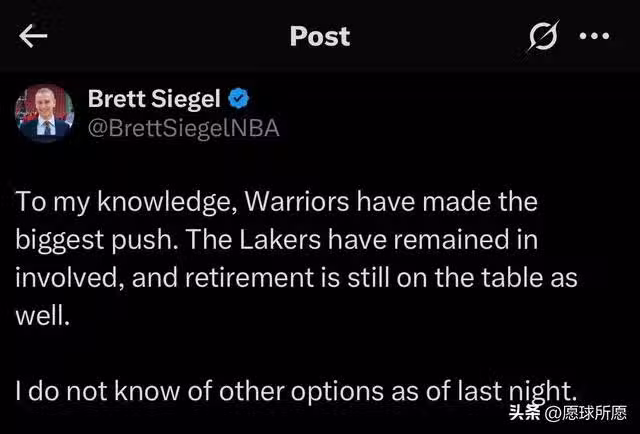
Task: Tap the Post header title
Action: [x=319, y=37]
